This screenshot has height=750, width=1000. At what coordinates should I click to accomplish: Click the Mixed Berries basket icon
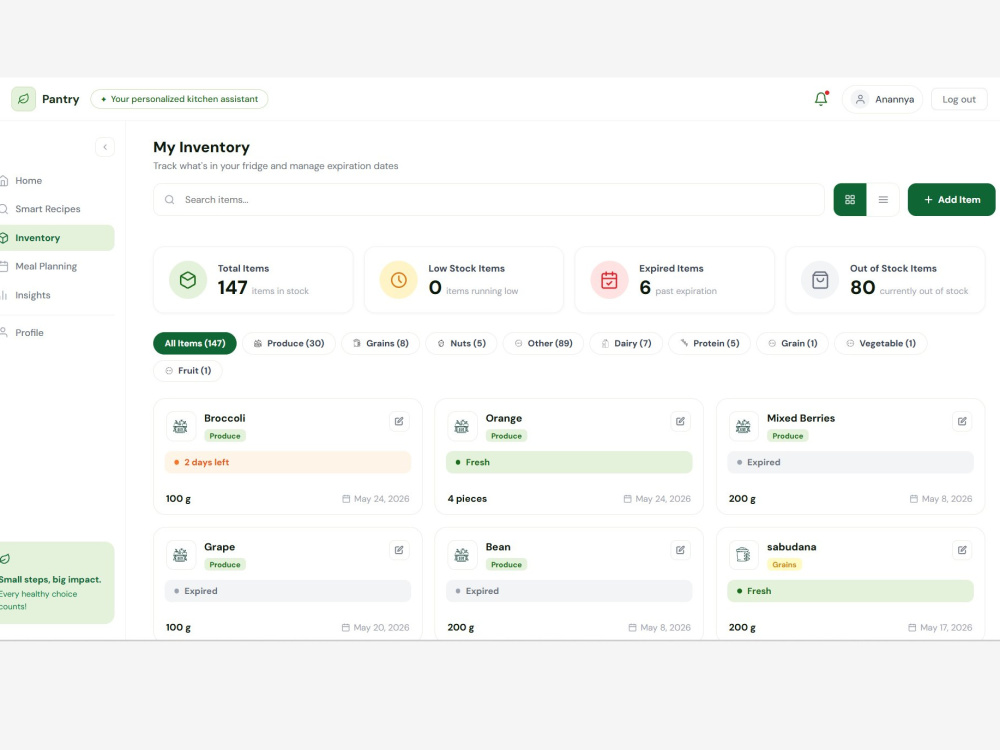(x=743, y=427)
